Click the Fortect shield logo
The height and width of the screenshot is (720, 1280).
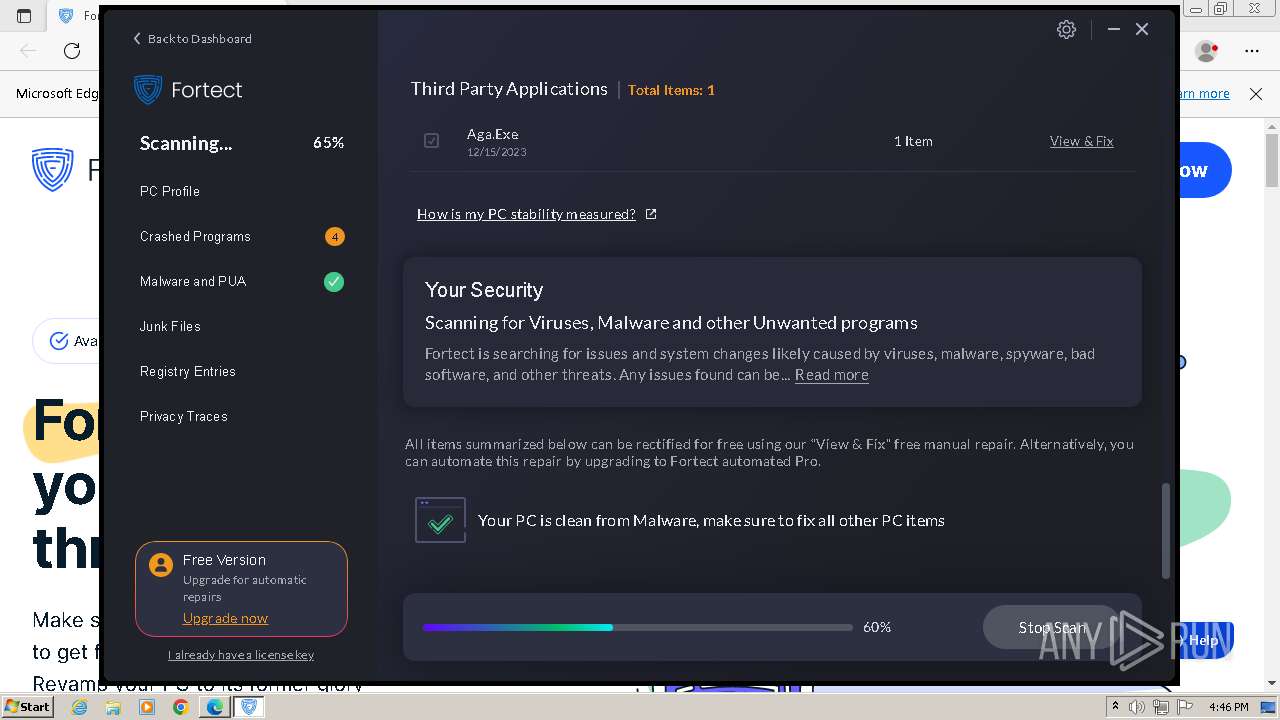(148, 89)
